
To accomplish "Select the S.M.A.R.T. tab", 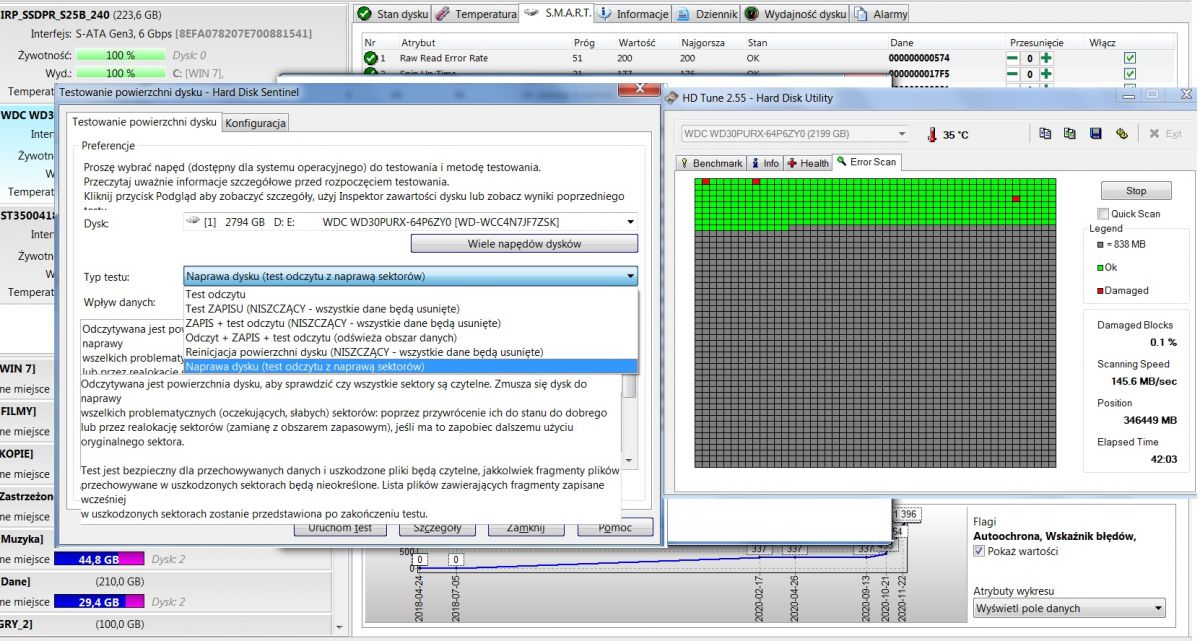I will coord(558,12).
